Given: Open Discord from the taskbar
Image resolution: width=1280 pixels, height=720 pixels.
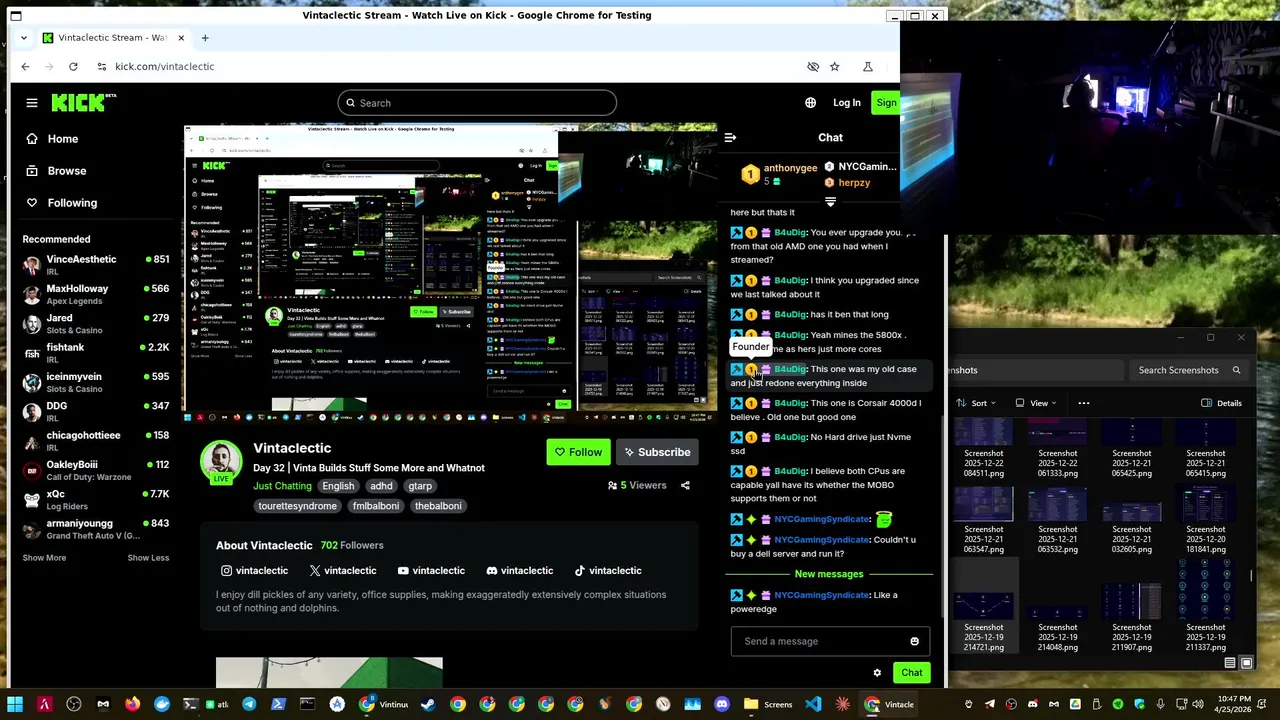Looking at the screenshot, I should (x=722, y=704).
